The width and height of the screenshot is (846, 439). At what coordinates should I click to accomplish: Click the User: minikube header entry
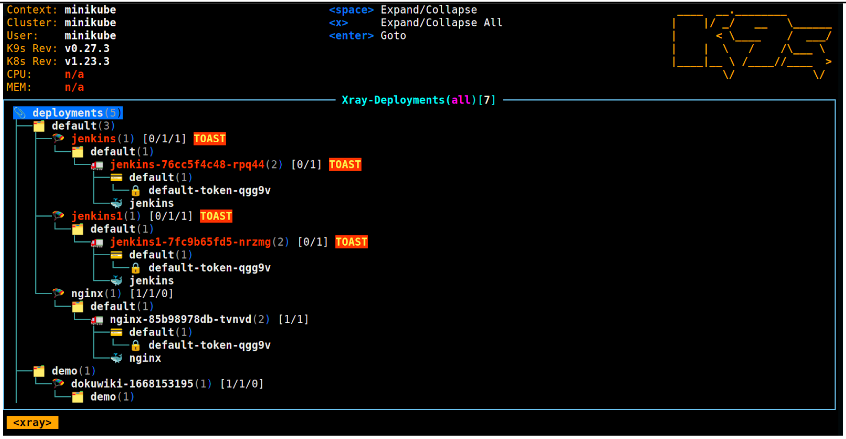(62, 36)
